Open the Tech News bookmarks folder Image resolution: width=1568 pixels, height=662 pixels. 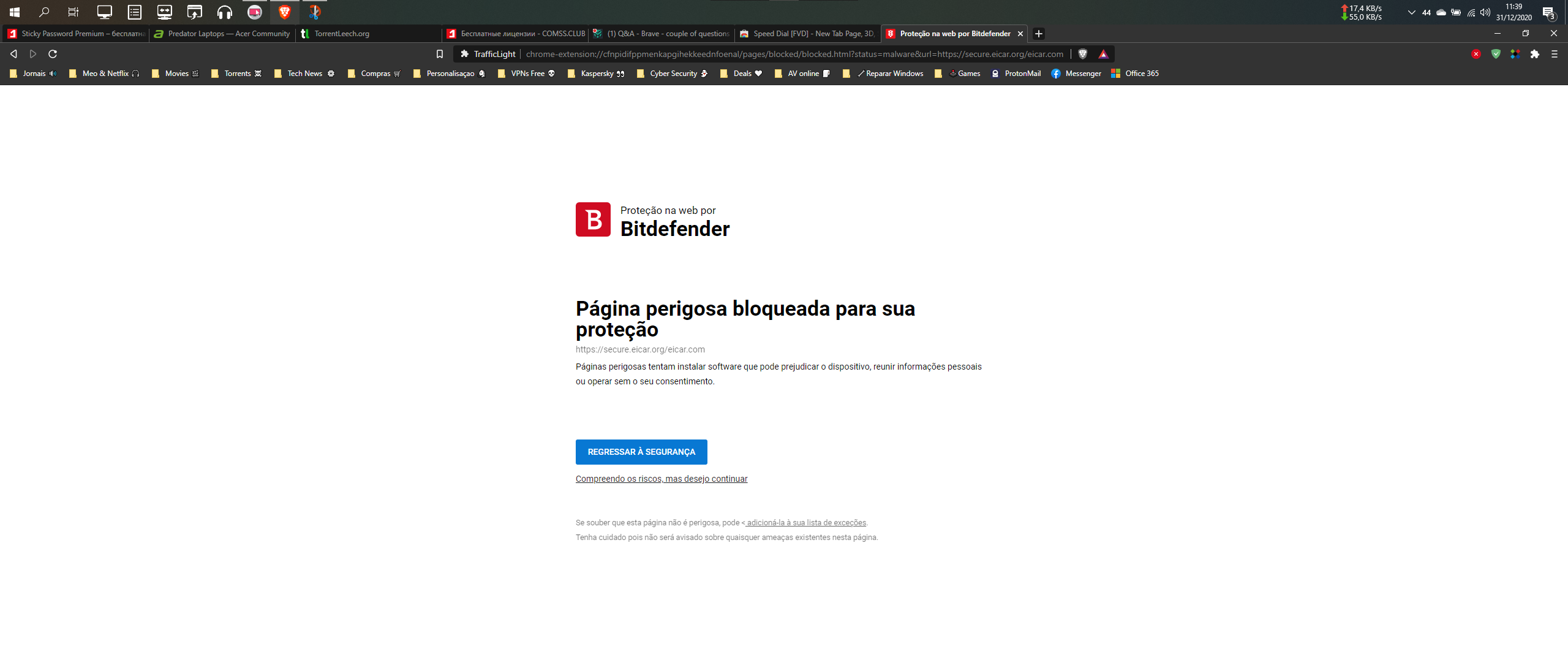pyautogui.click(x=304, y=74)
